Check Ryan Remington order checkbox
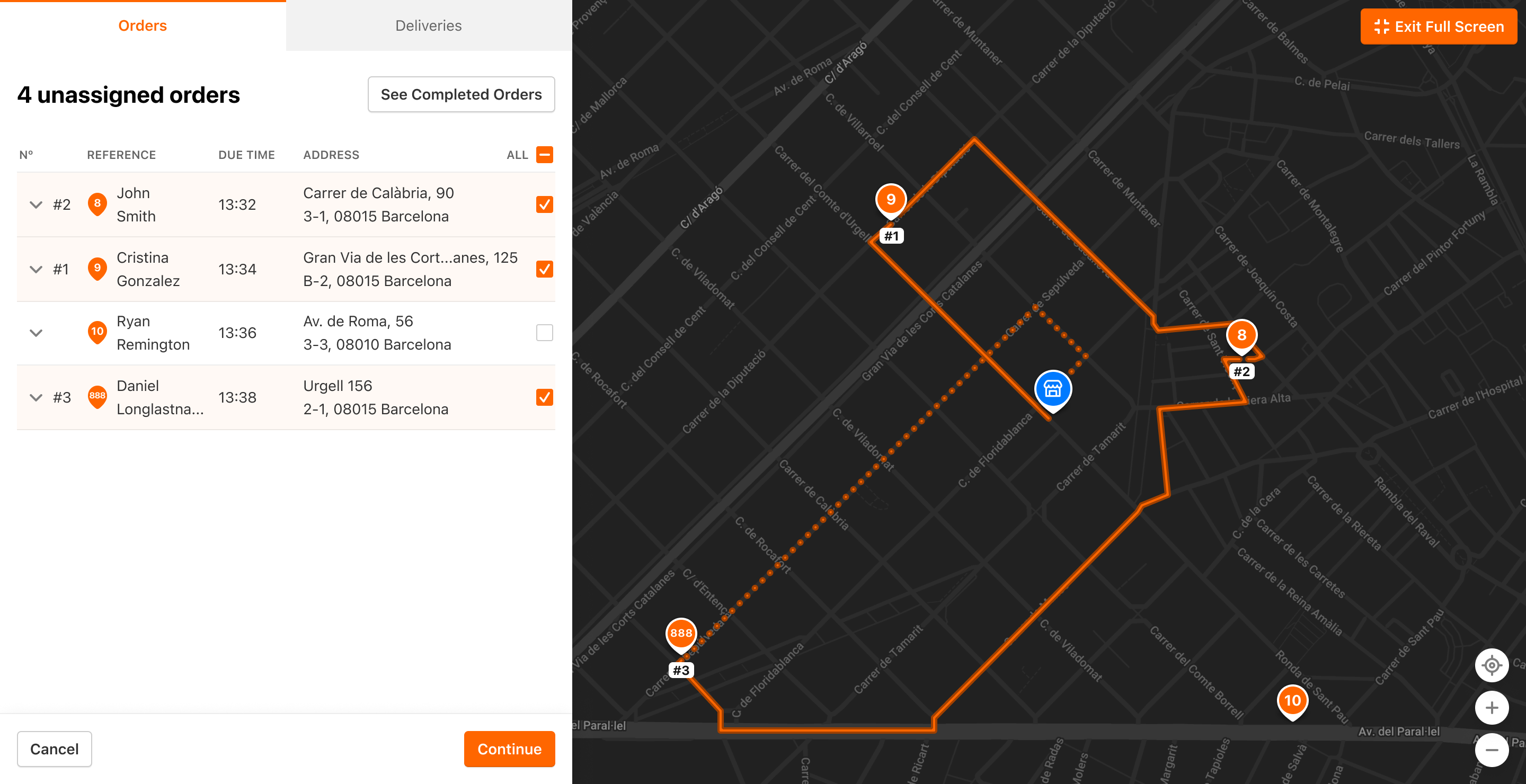 [544, 333]
